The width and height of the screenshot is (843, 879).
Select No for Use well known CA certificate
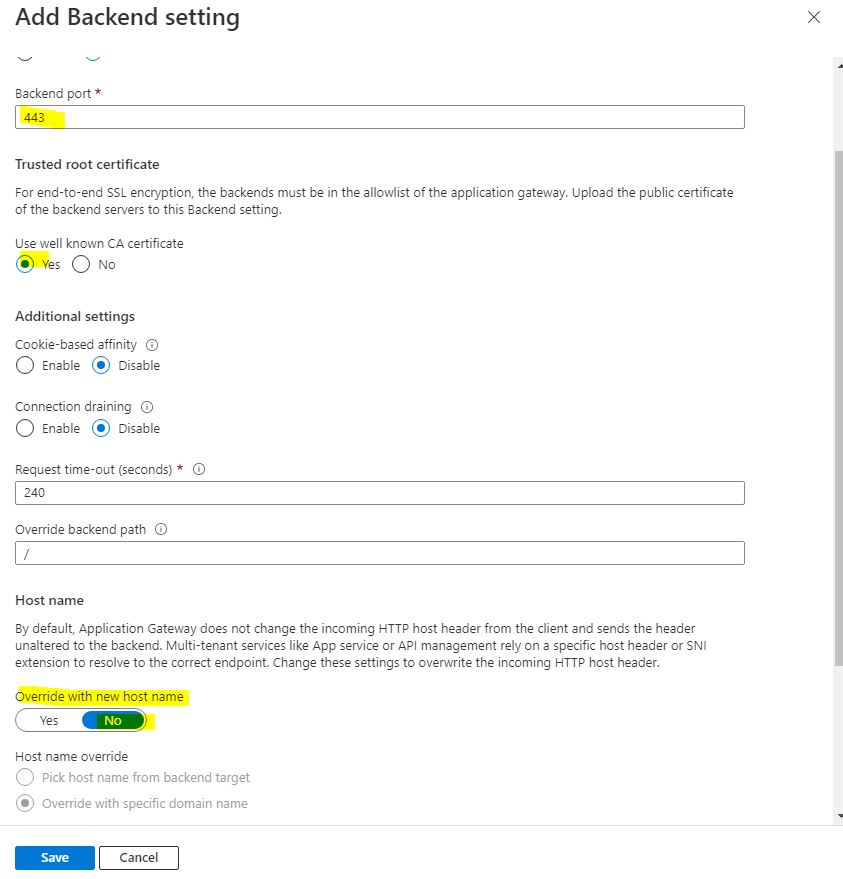click(81, 264)
